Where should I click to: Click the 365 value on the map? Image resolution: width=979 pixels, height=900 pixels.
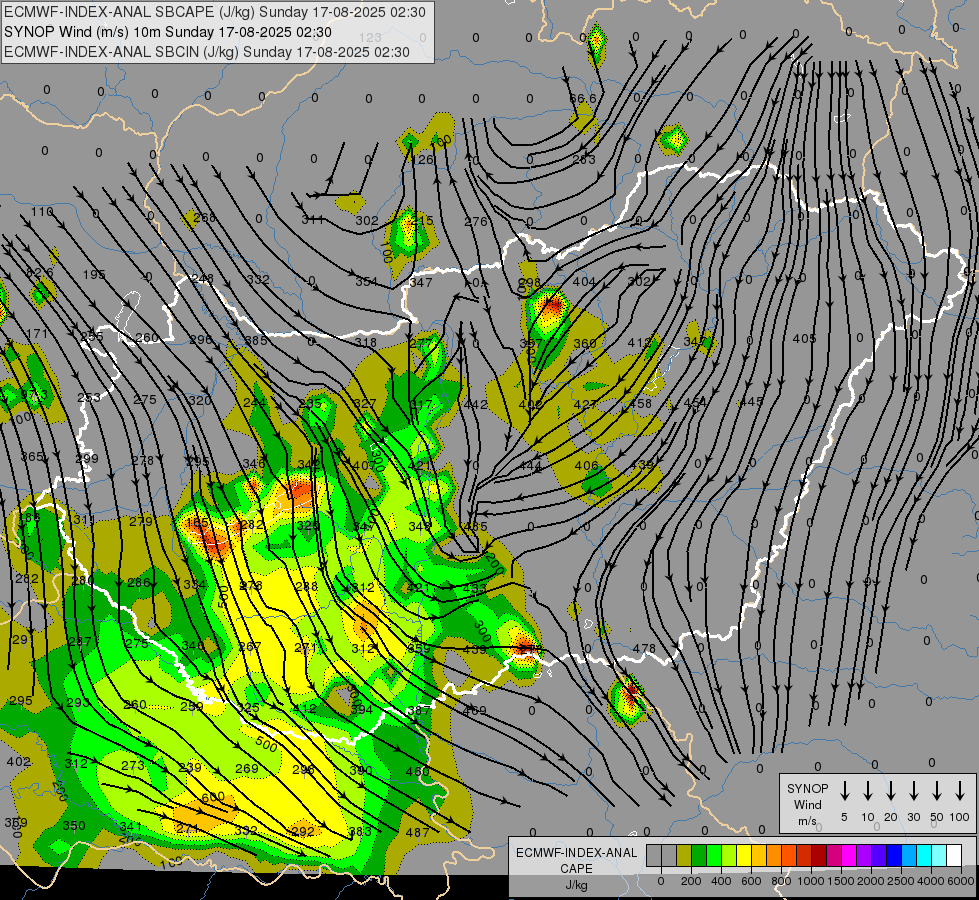click(32, 457)
